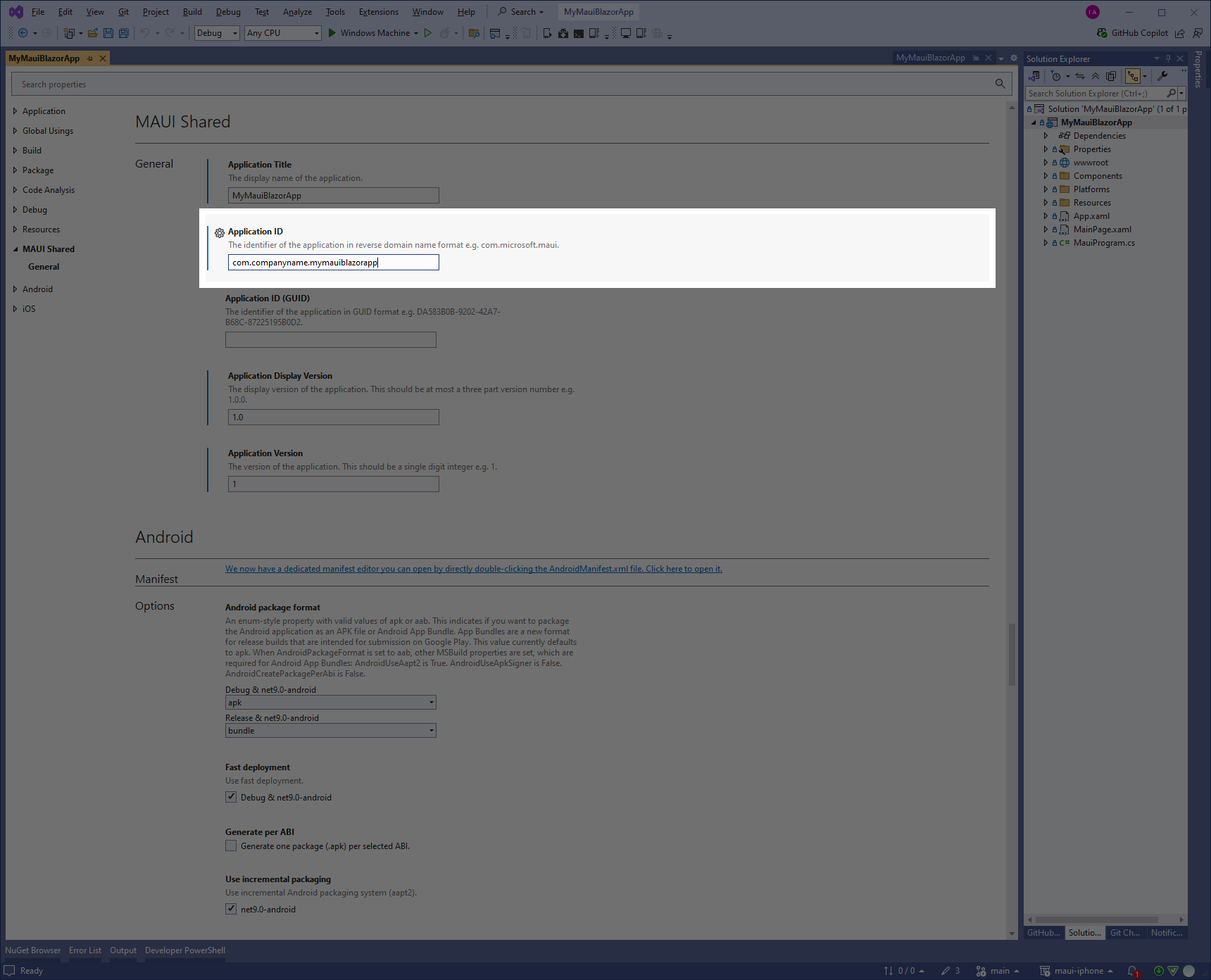Click the notifications bell in the status bar

[x=1132, y=971]
